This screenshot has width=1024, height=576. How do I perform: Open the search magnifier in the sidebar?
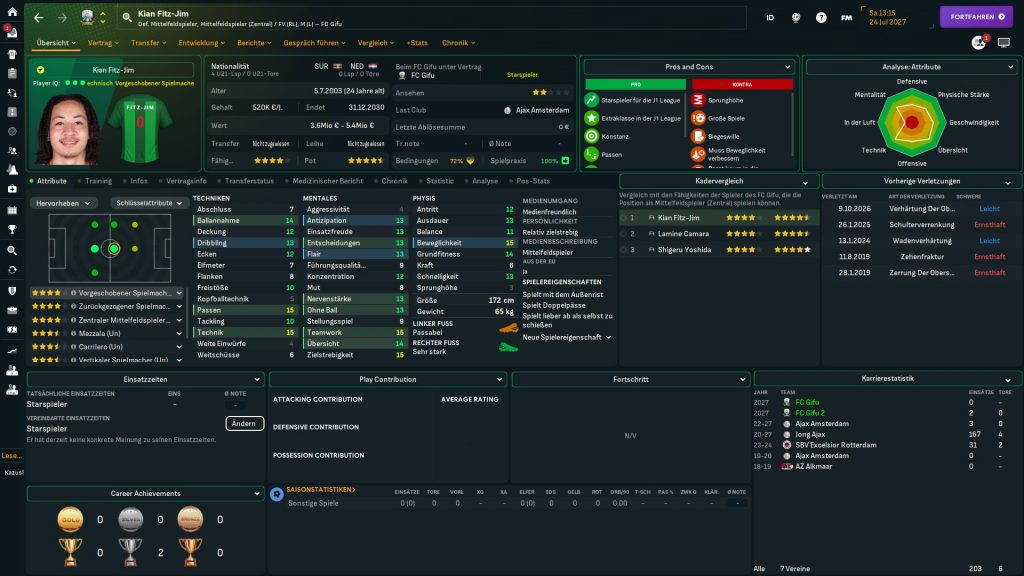click(x=12, y=250)
